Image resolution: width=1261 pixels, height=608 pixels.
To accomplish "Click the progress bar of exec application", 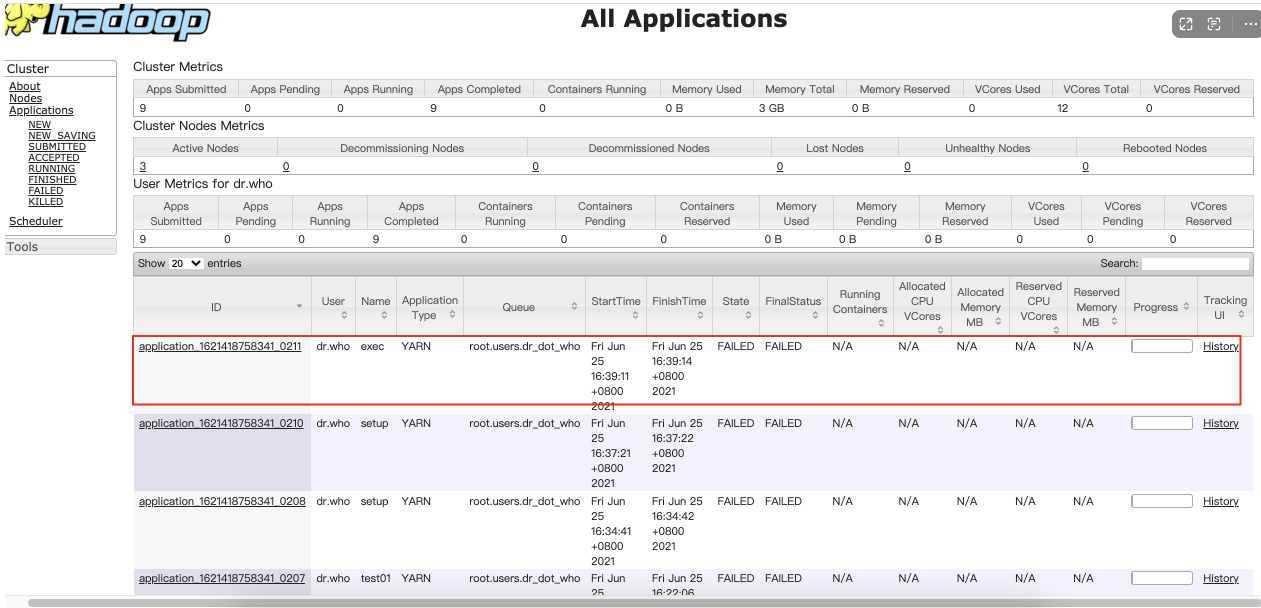I will [x=1161, y=347].
